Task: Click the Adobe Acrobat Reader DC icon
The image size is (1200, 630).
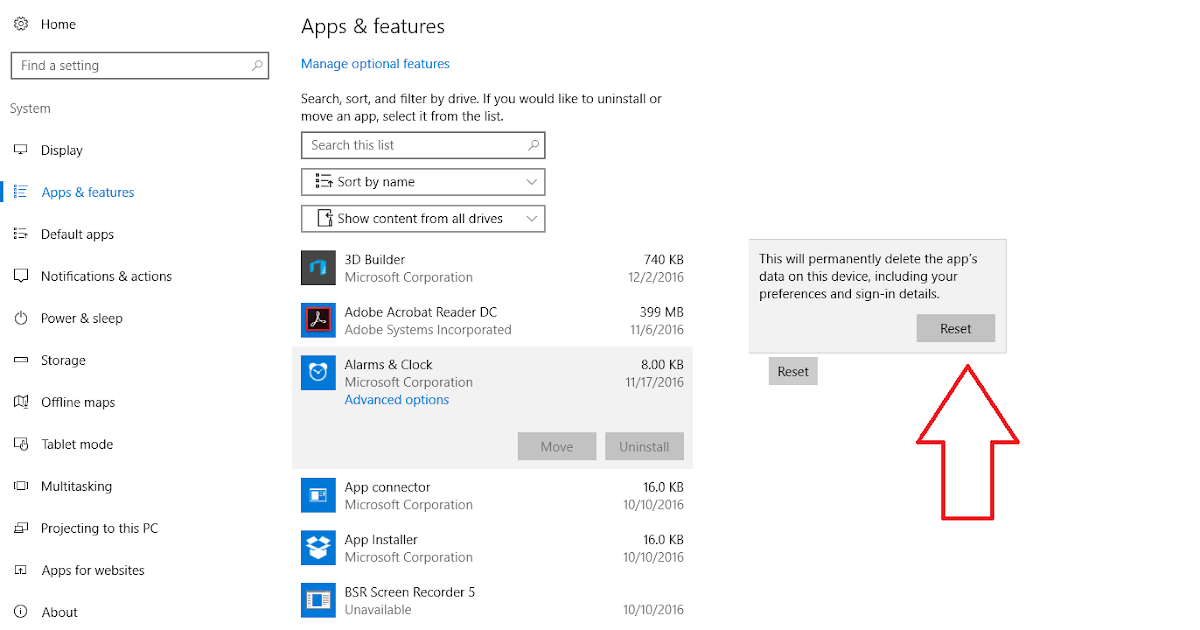Action: pos(317,320)
